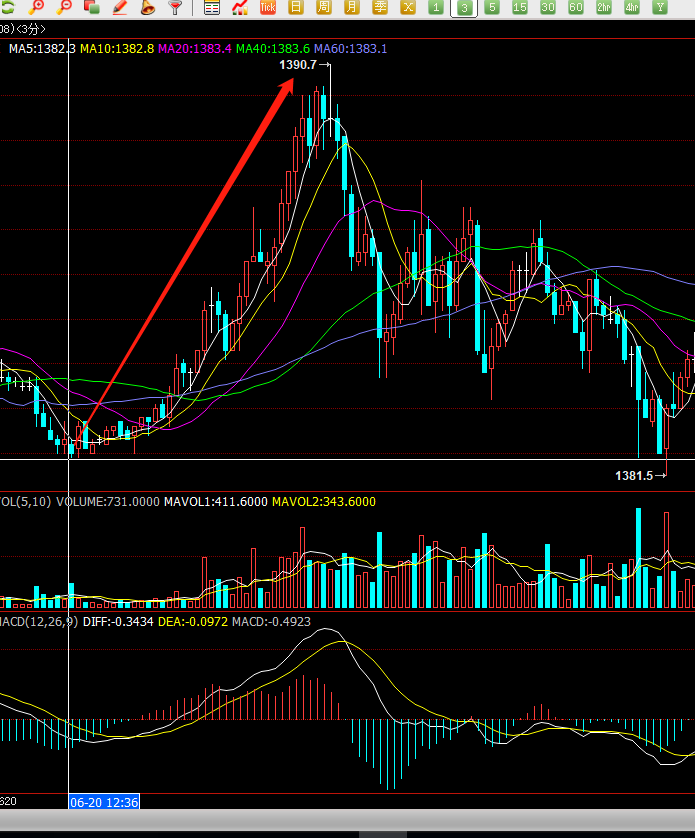Open the quote list table icon
The height and width of the screenshot is (838, 695).
tap(212, 8)
